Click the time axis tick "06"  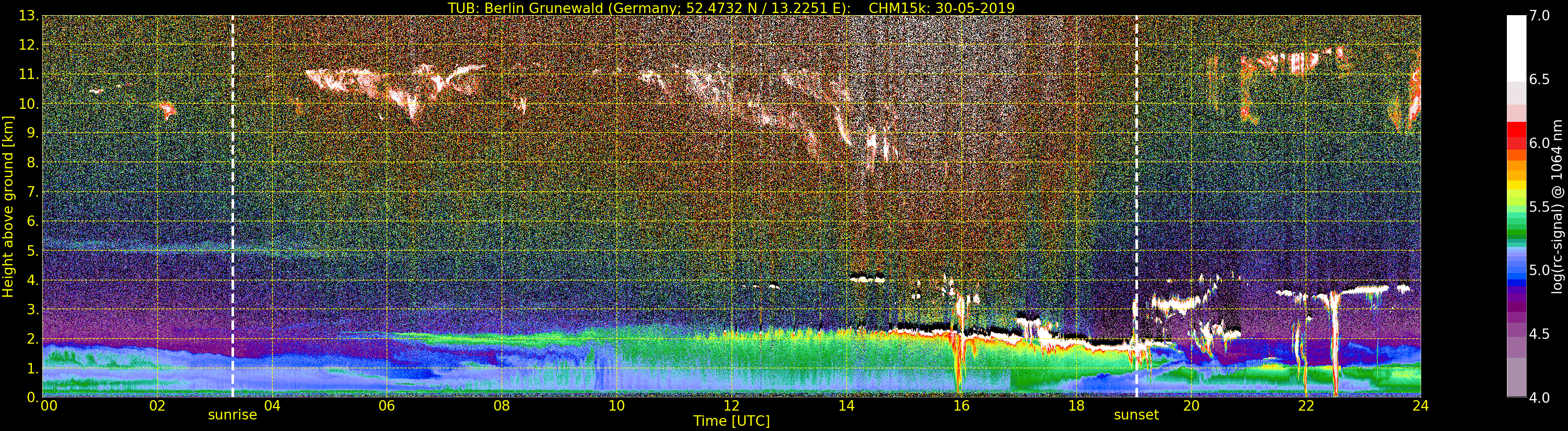coord(387,406)
